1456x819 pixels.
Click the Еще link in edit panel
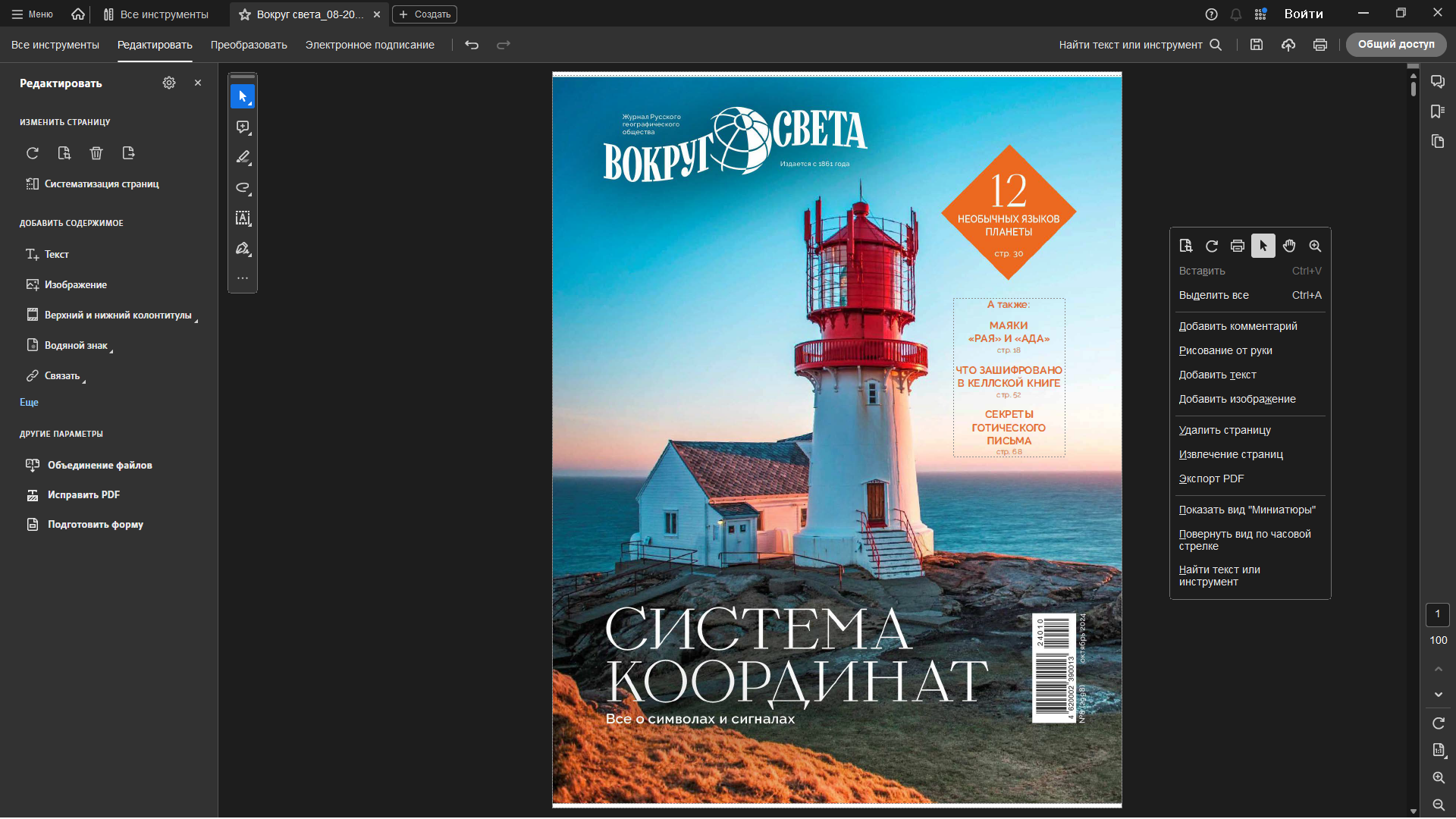click(29, 402)
